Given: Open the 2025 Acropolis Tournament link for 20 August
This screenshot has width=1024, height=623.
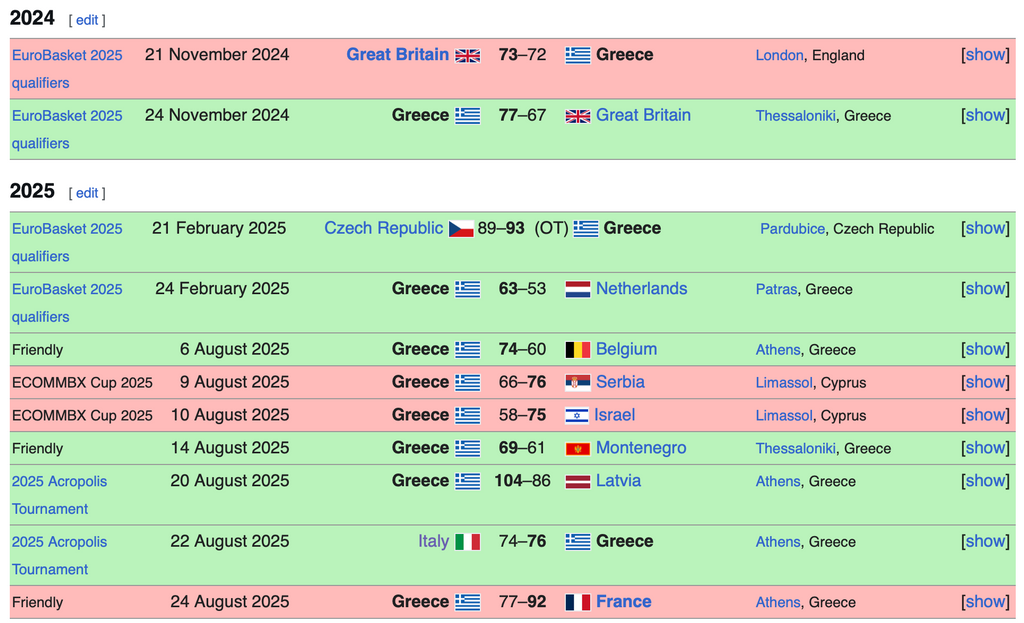Looking at the screenshot, I should tap(59, 495).
